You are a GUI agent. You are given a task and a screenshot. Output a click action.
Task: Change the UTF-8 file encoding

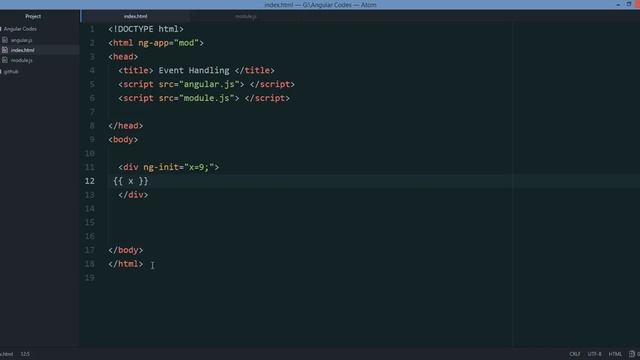pyautogui.click(x=594, y=354)
